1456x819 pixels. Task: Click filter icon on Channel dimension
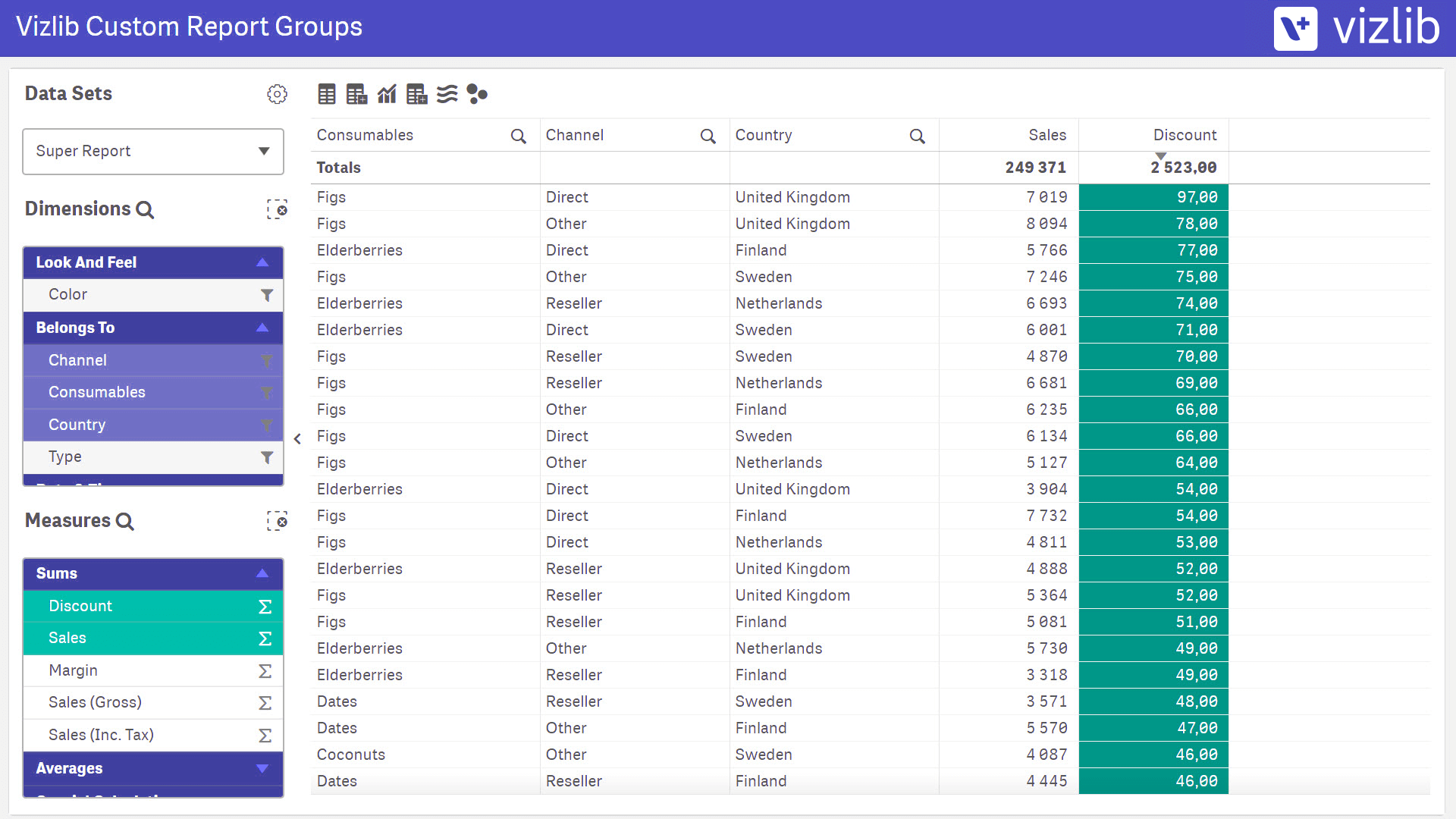[x=267, y=361]
